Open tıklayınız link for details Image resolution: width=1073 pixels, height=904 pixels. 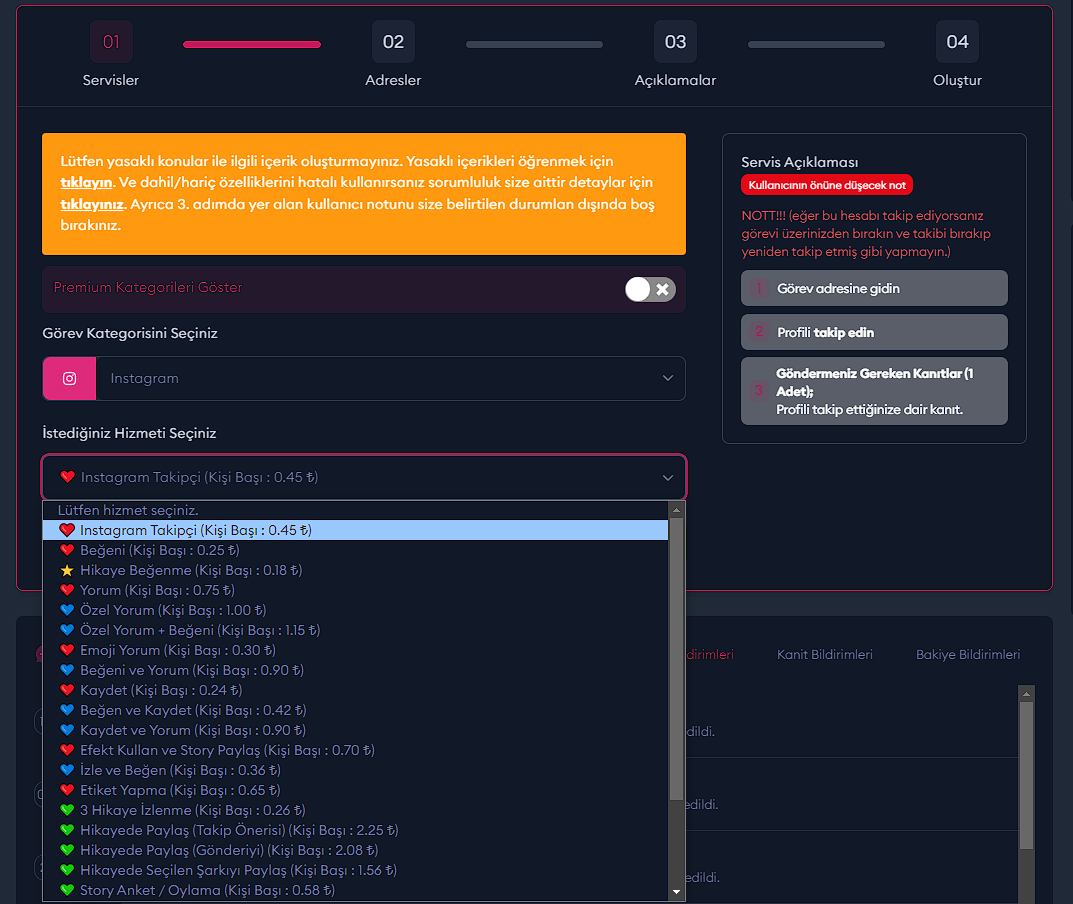tap(92, 205)
